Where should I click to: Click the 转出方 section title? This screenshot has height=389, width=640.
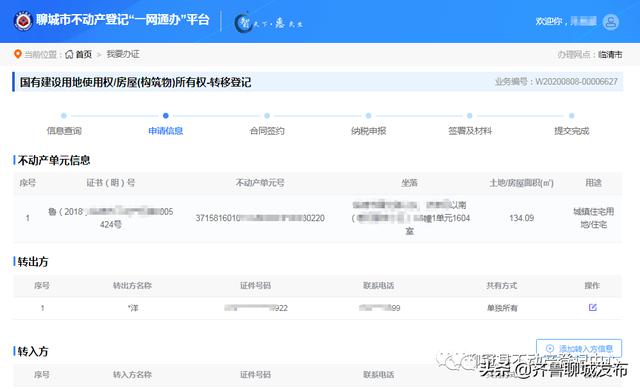(x=33, y=261)
